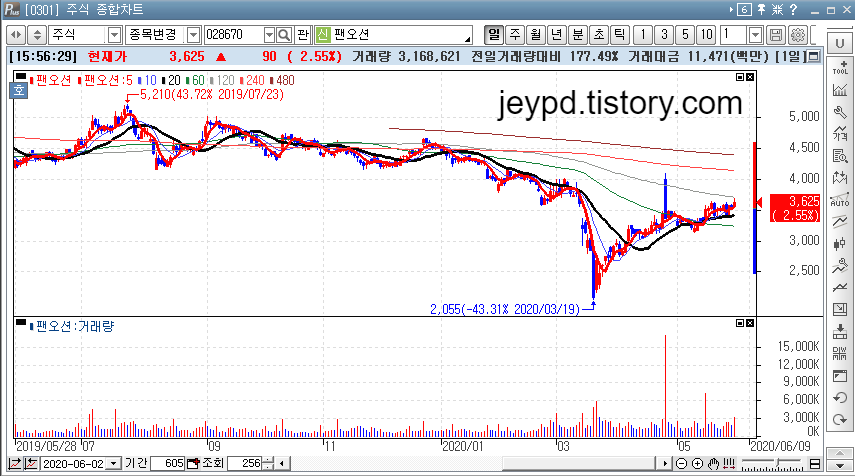Click the left-right navigation arrows button
The width and height of the screenshot is (855, 476).
click(x=16, y=35)
